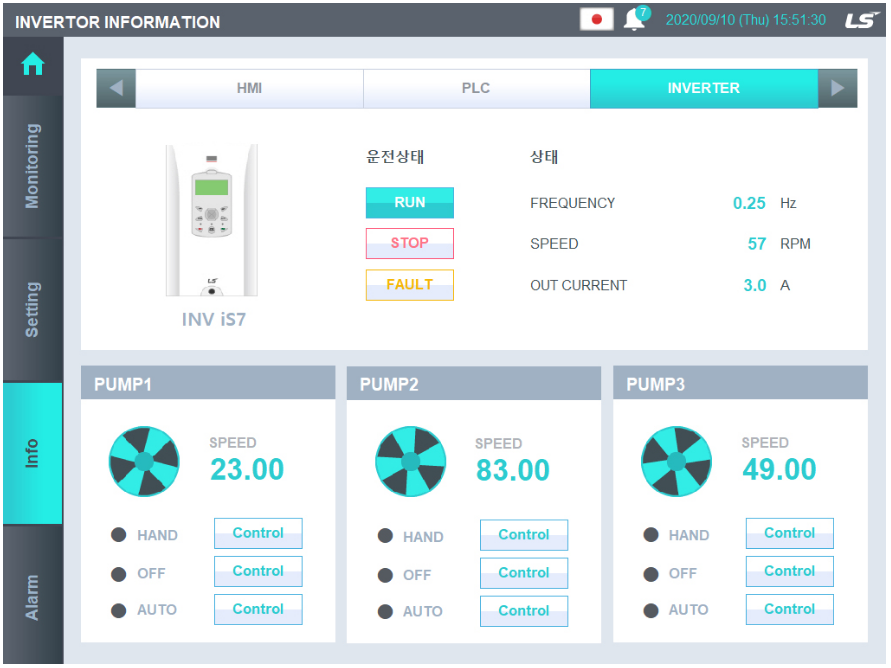Switch to the HMI tab
This screenshot has width=891, height=668.
click(248, 88)
